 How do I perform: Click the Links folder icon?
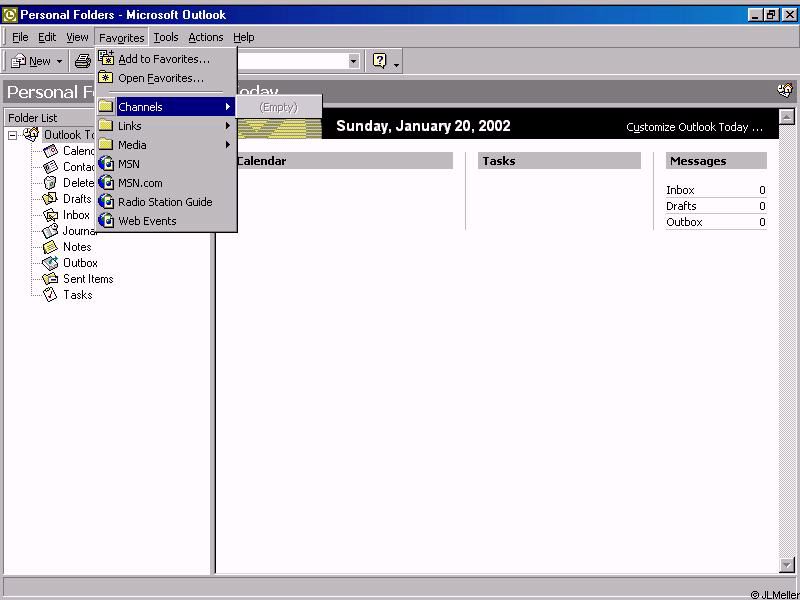[x=106, y=126]
